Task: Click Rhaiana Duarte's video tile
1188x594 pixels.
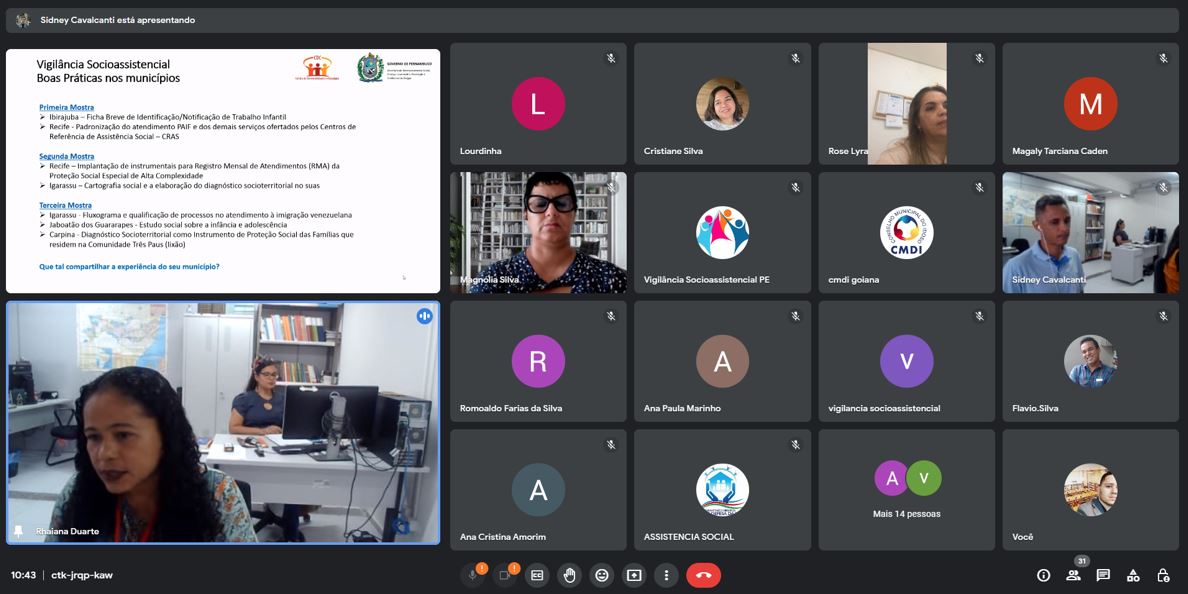Action: (223, 423)
